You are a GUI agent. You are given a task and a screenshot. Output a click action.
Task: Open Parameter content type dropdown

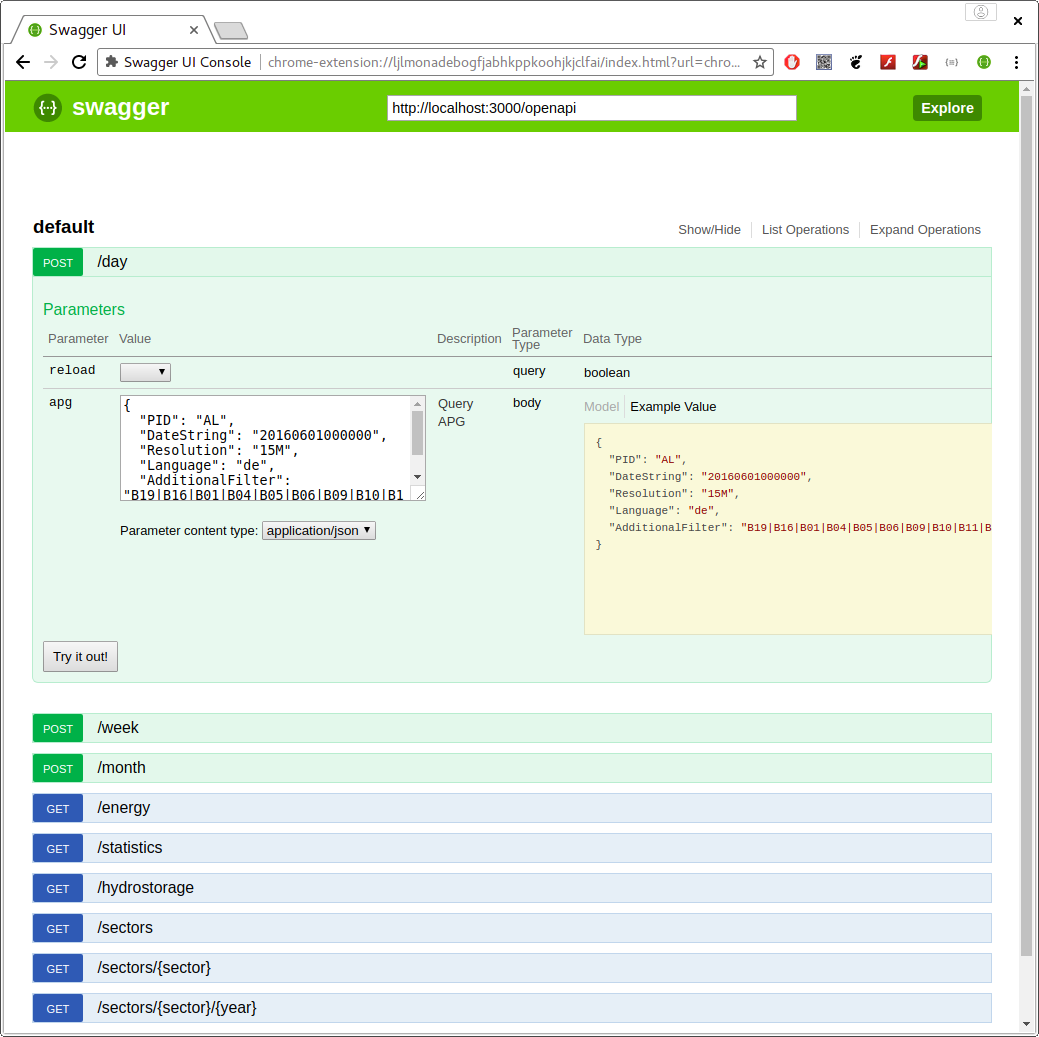click(x=319, y=531)
